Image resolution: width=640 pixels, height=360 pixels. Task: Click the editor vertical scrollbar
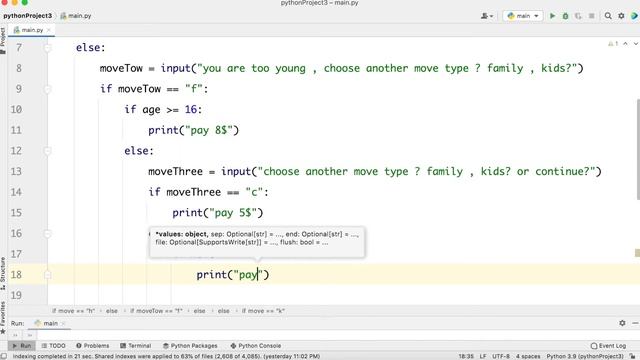click(x=638, y=149)
